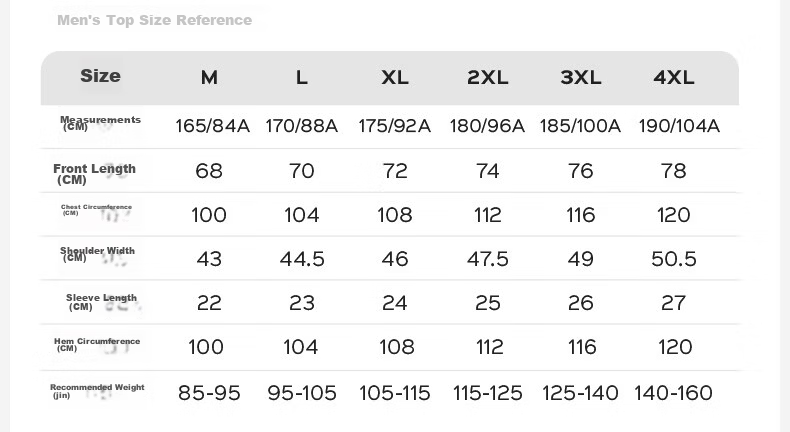Click the Shoulder Width row label
This screenshot has height=432, width=790.
pos(97,254)
